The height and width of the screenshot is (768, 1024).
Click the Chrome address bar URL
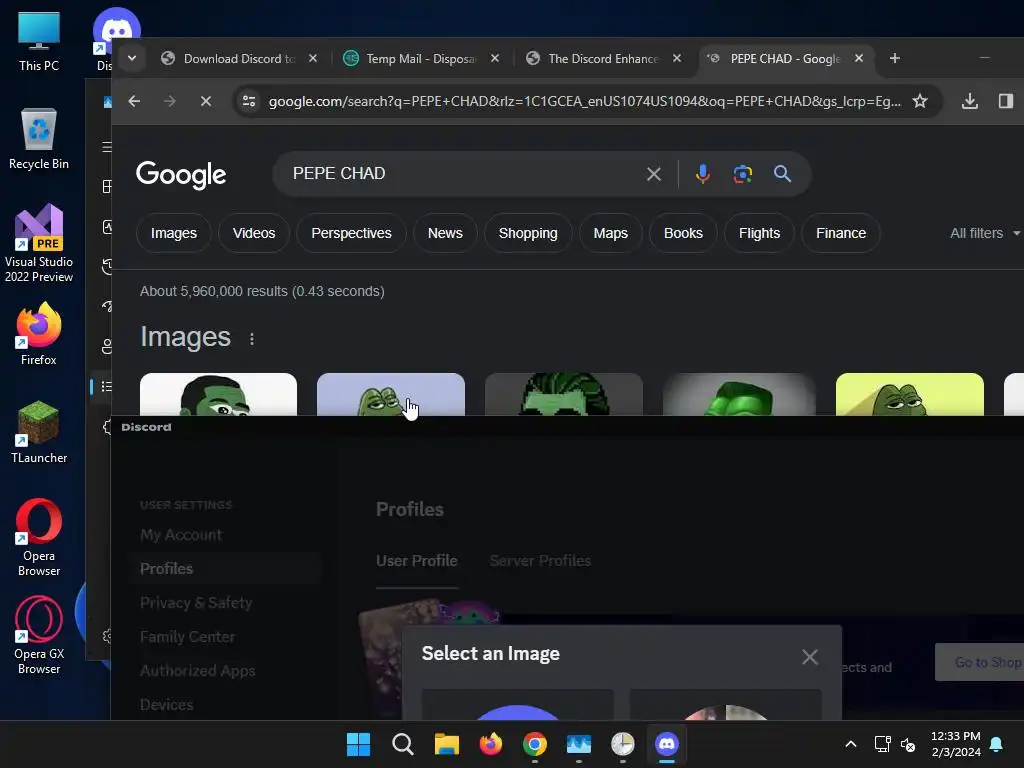pyautogui.click(x=584, y=101)
